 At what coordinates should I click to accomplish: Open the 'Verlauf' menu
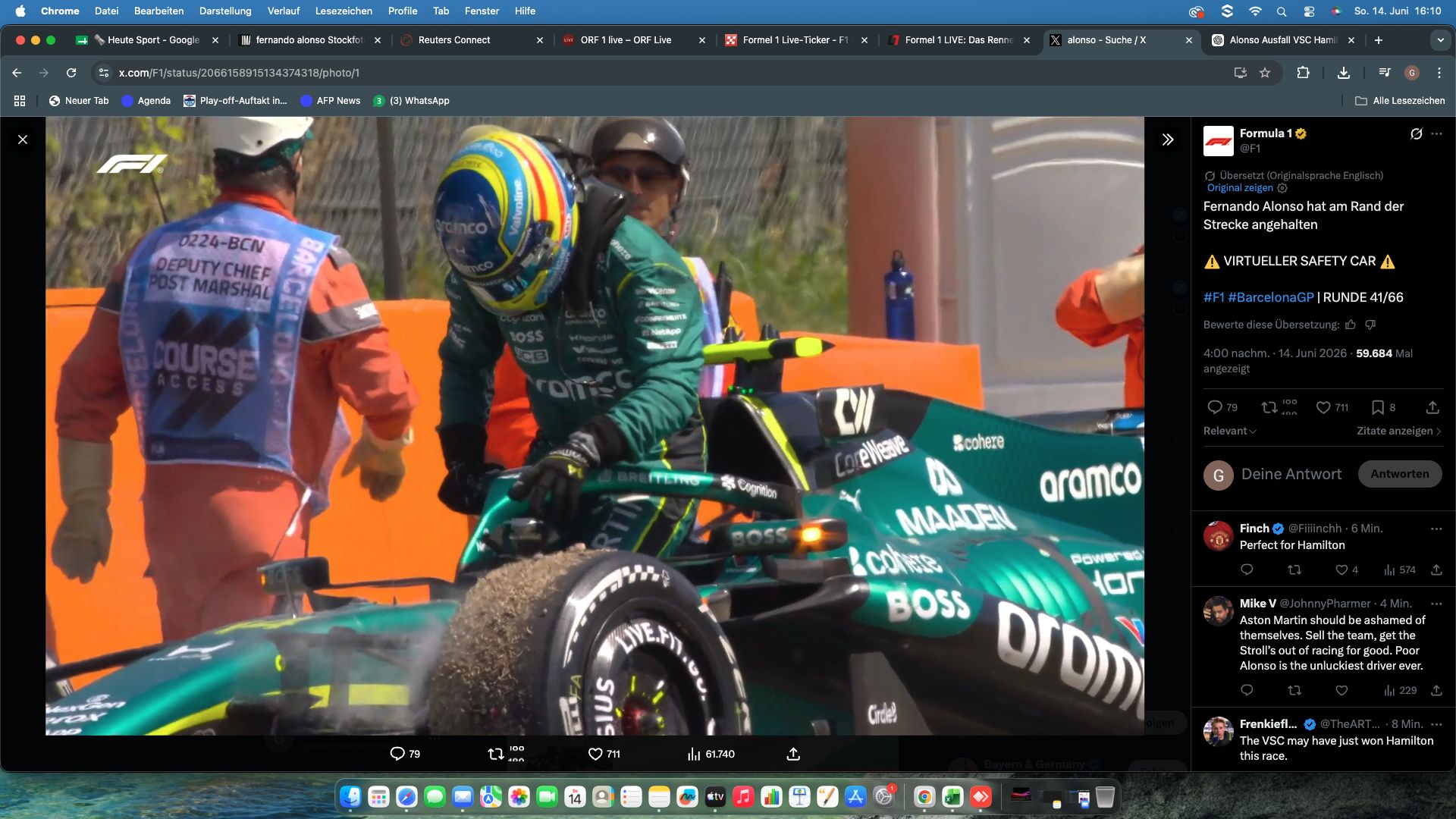coord(284,11)
